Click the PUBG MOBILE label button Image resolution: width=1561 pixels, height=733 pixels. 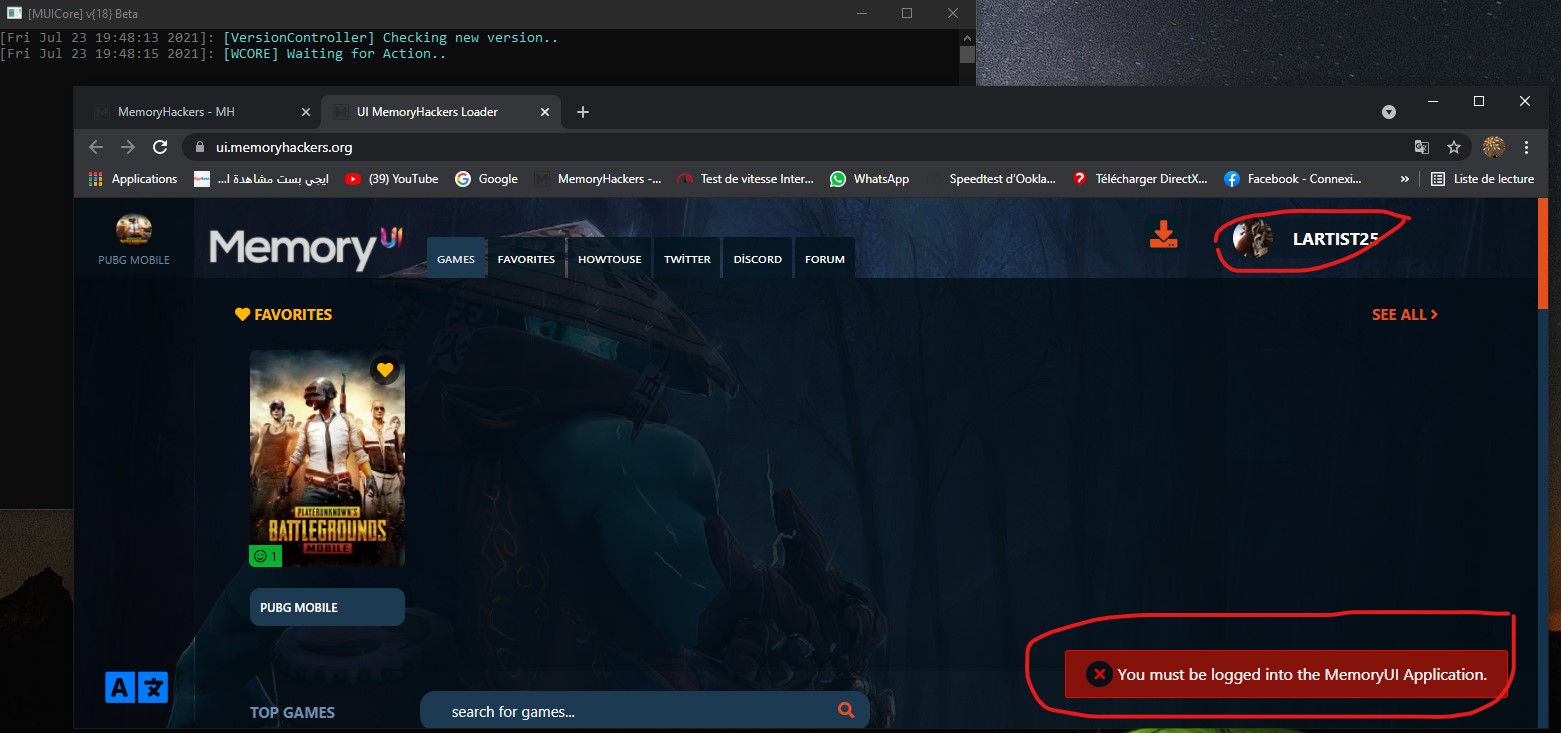(x=327, y=607)
